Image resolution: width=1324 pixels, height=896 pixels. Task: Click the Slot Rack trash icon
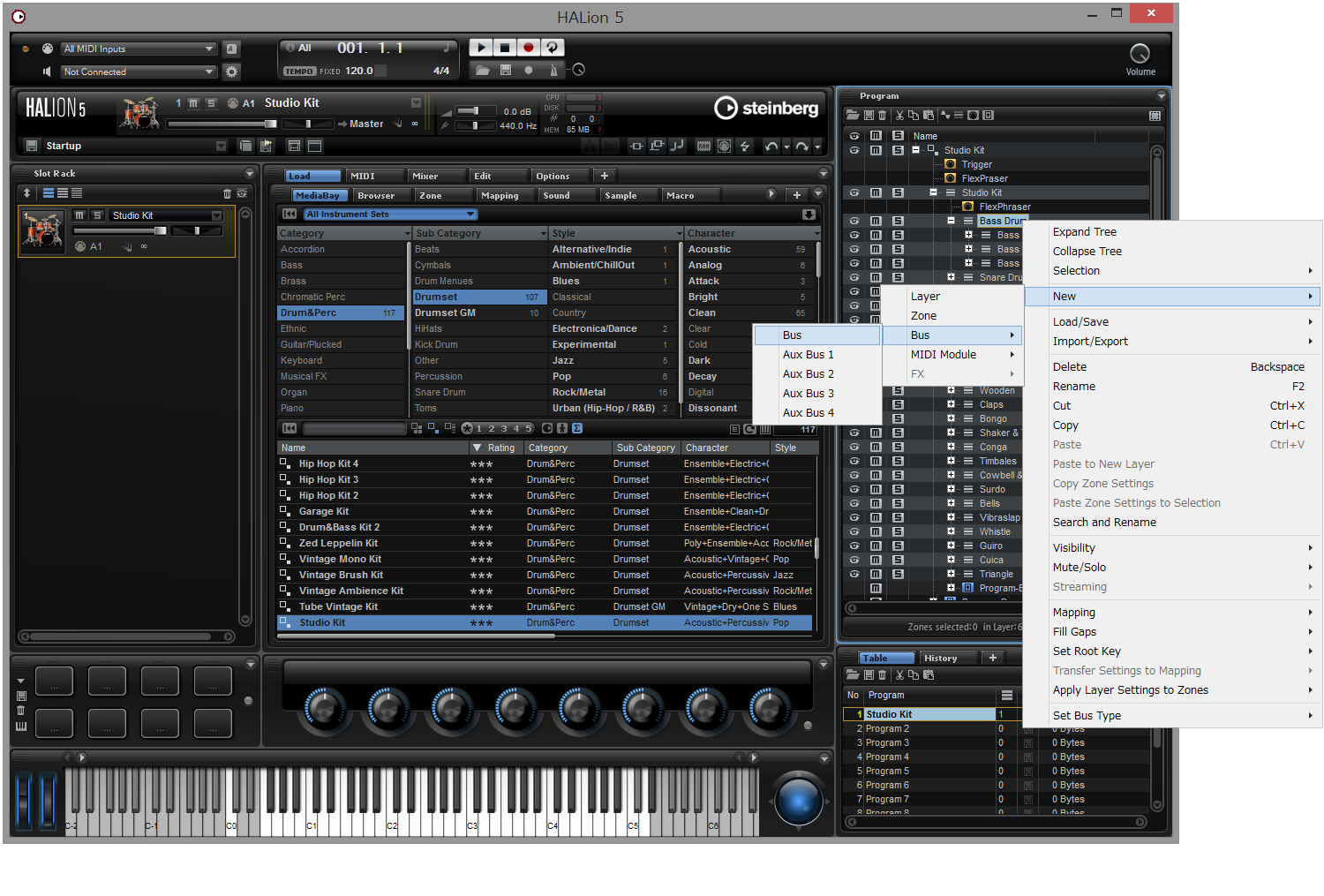pos(227,193)
